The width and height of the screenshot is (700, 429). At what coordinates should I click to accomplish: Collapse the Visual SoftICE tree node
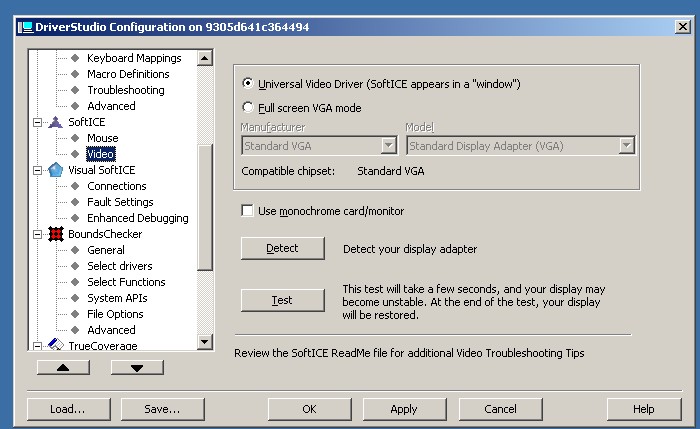[38, 170]
